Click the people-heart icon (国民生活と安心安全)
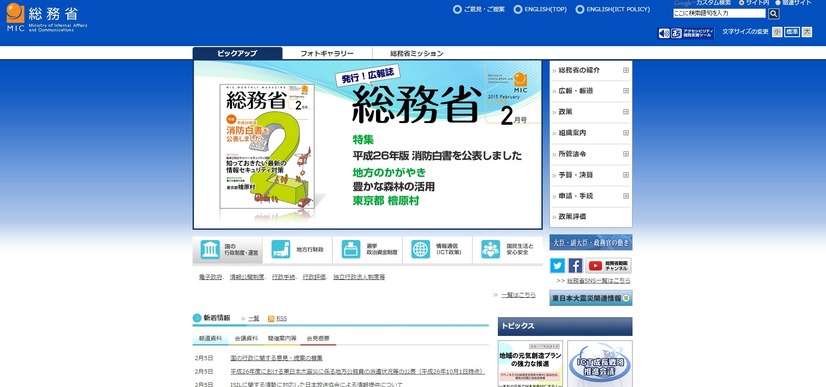 click(x=490, y=249)
